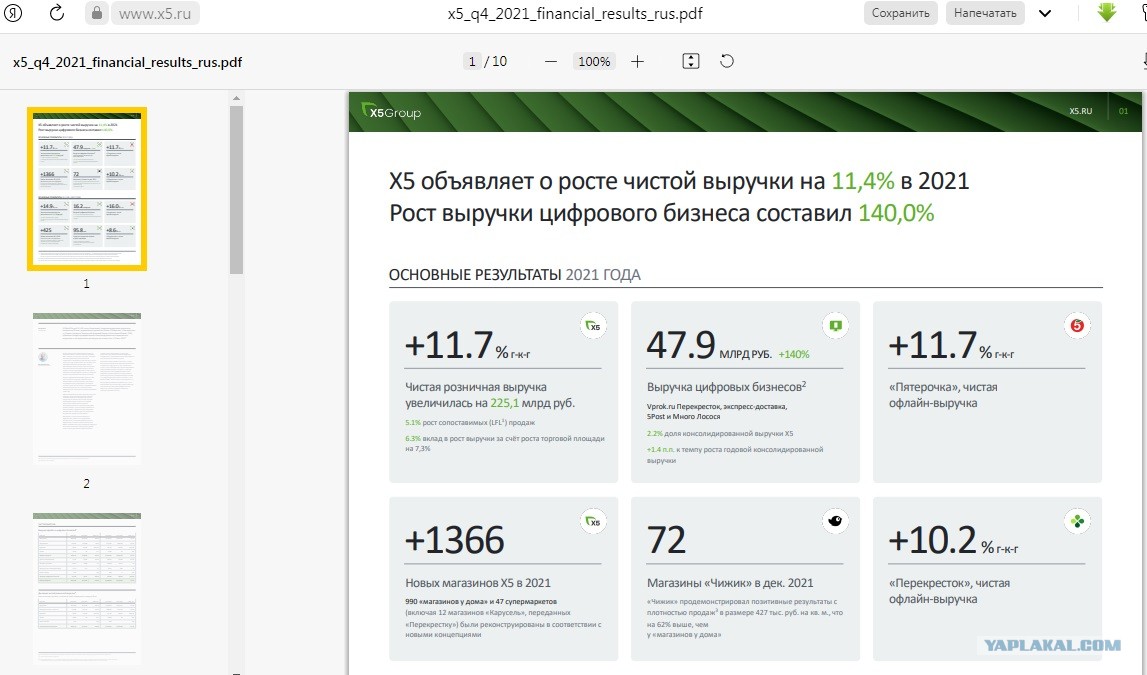Image resolution: width=1147 pixels, height=675 pixels.
Task: Click the Сохранить button
Action: tap(900, 13)
